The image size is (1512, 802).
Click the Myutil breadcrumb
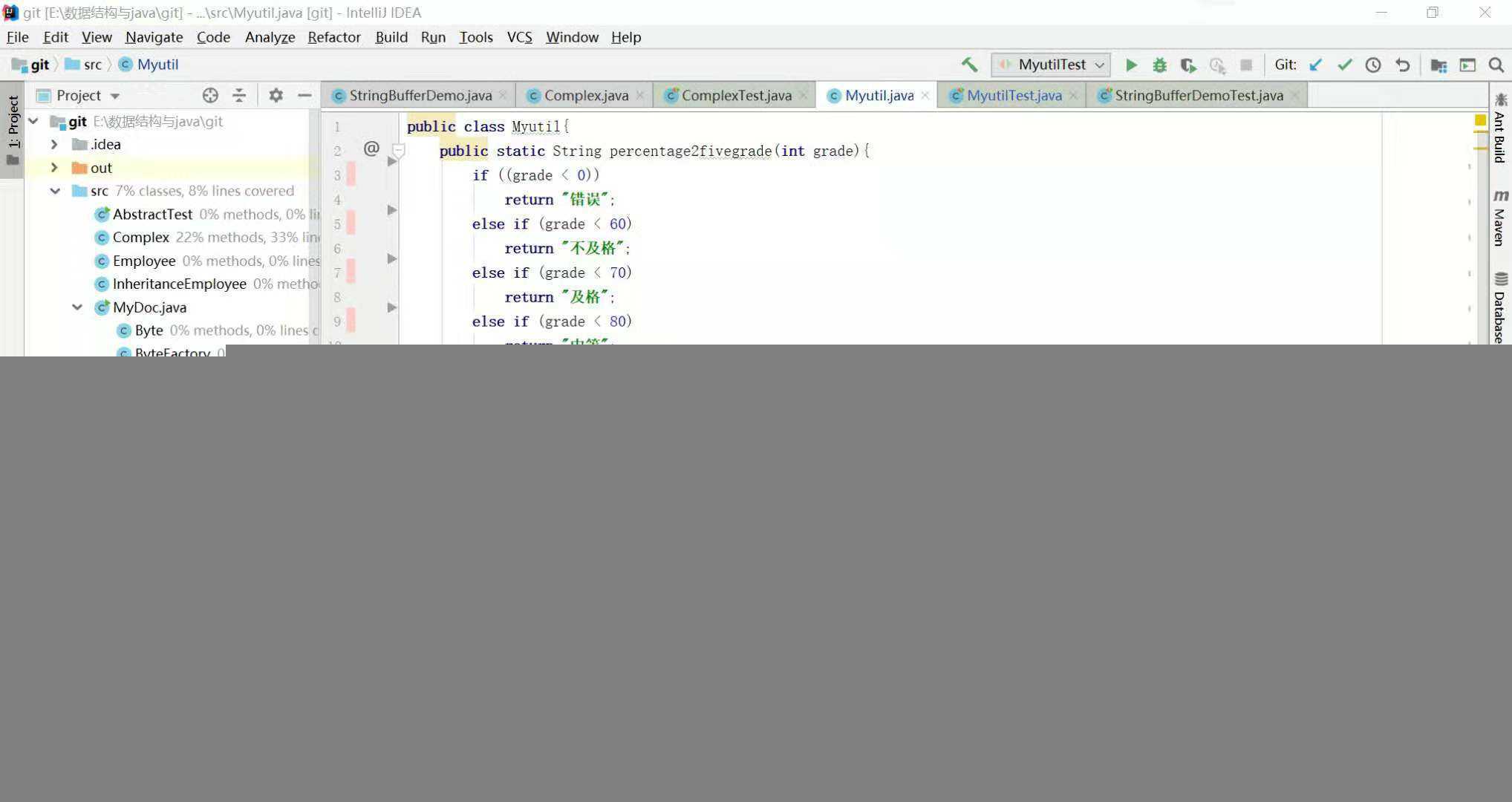coord(149,65)
